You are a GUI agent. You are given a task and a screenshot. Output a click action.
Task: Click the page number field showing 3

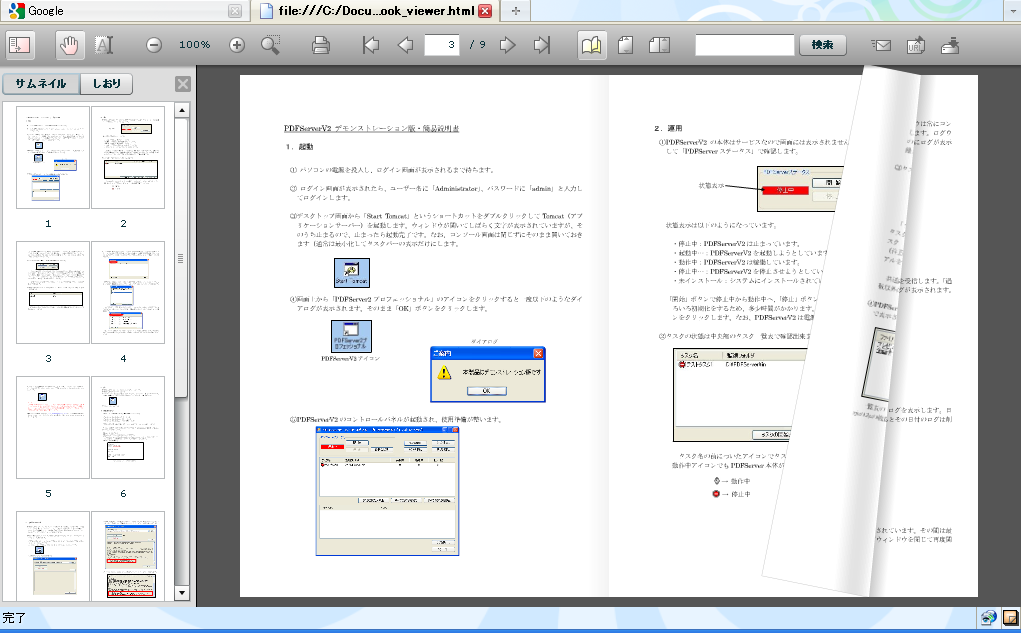point(441,45)
